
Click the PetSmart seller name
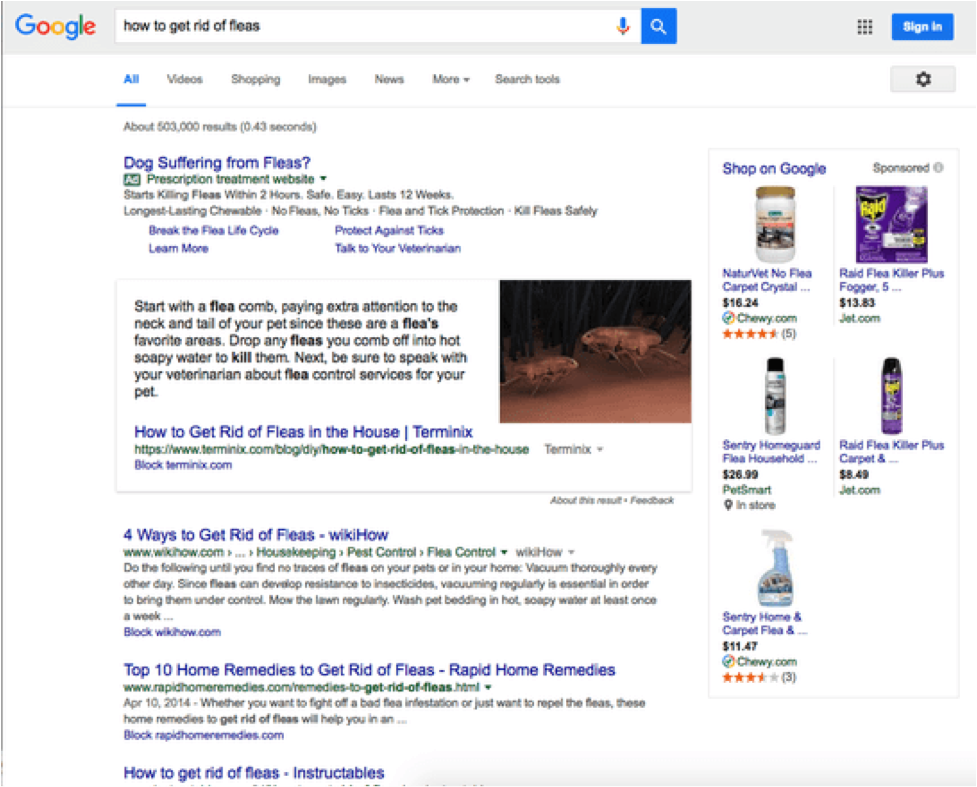(746, 490)
